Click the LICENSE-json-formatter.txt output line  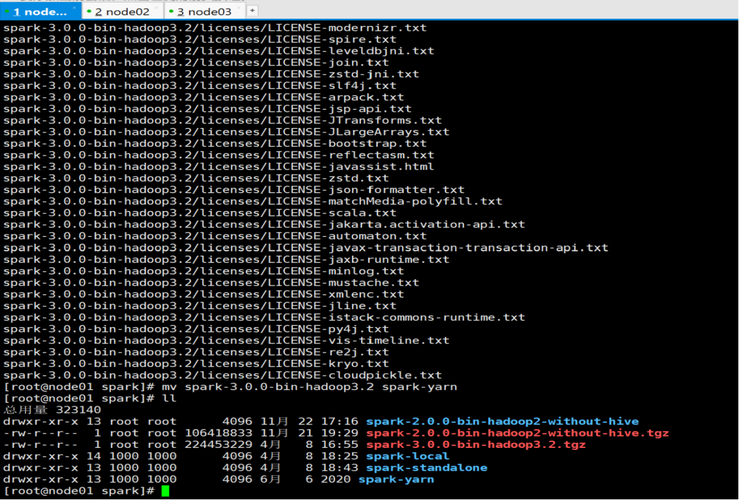click(234, 190)
